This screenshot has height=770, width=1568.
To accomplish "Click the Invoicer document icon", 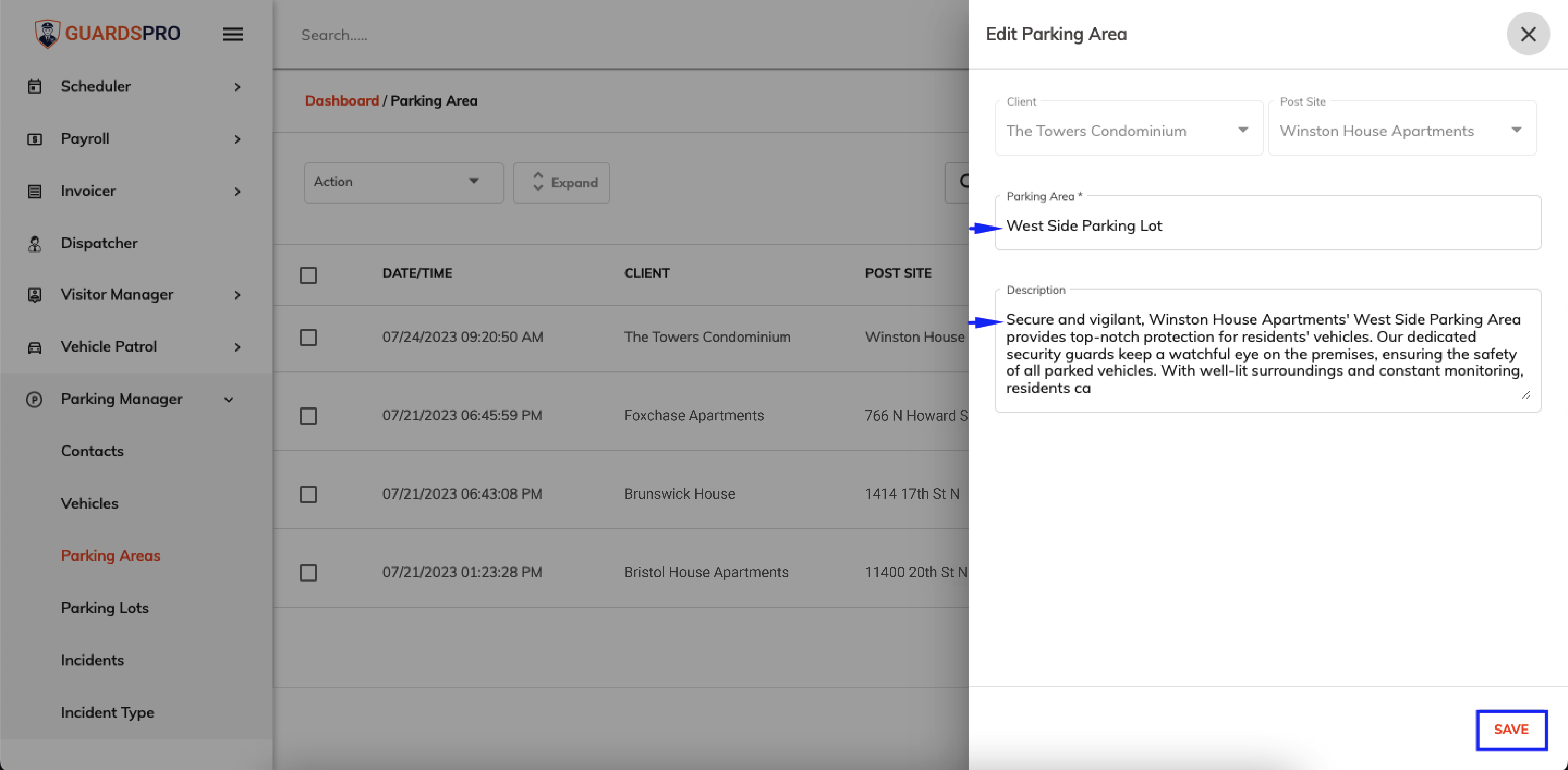I will tap(35, 192).
